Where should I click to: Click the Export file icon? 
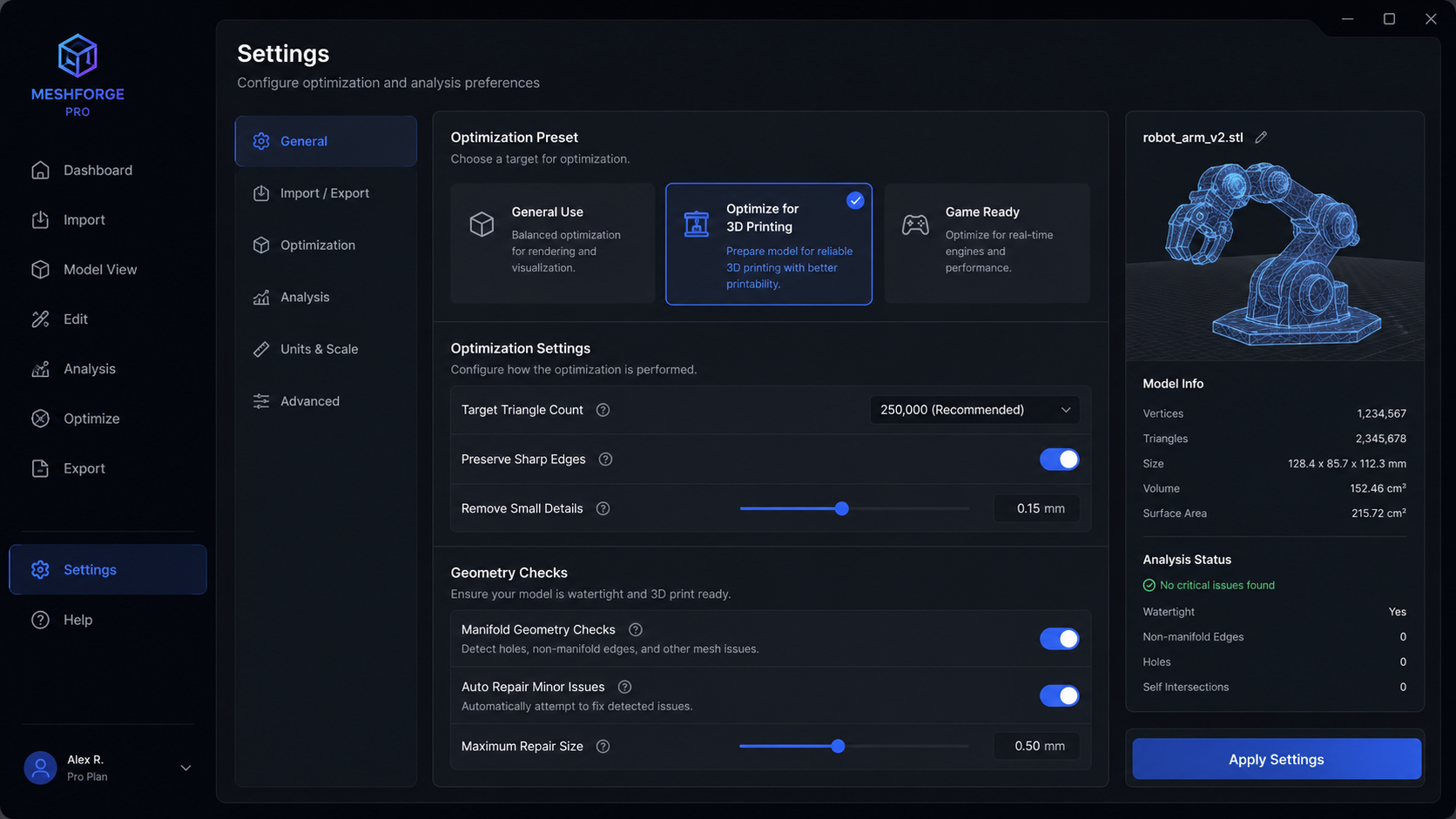coord(40,468)
